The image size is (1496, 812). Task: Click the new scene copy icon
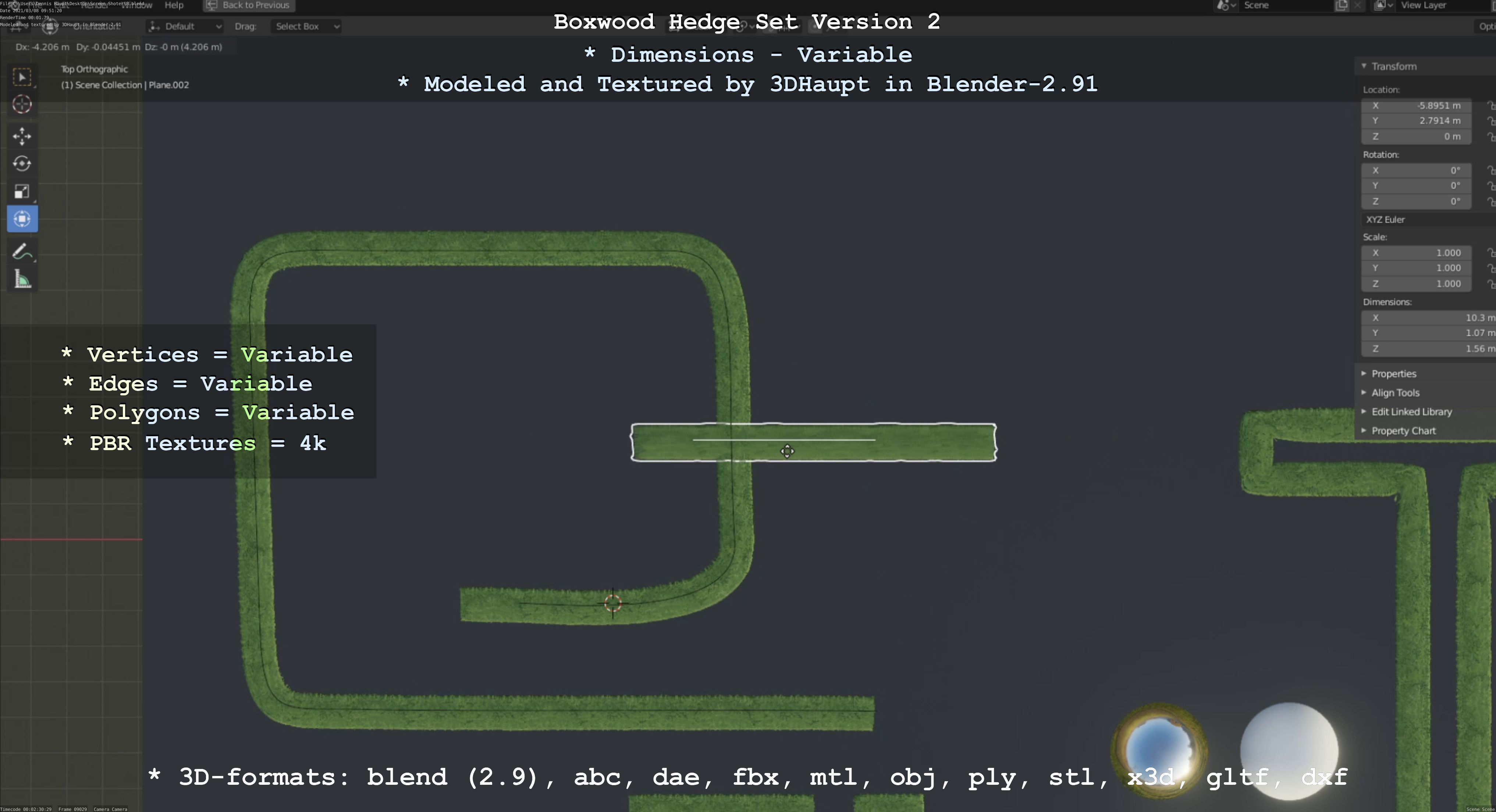point(1341,5)
